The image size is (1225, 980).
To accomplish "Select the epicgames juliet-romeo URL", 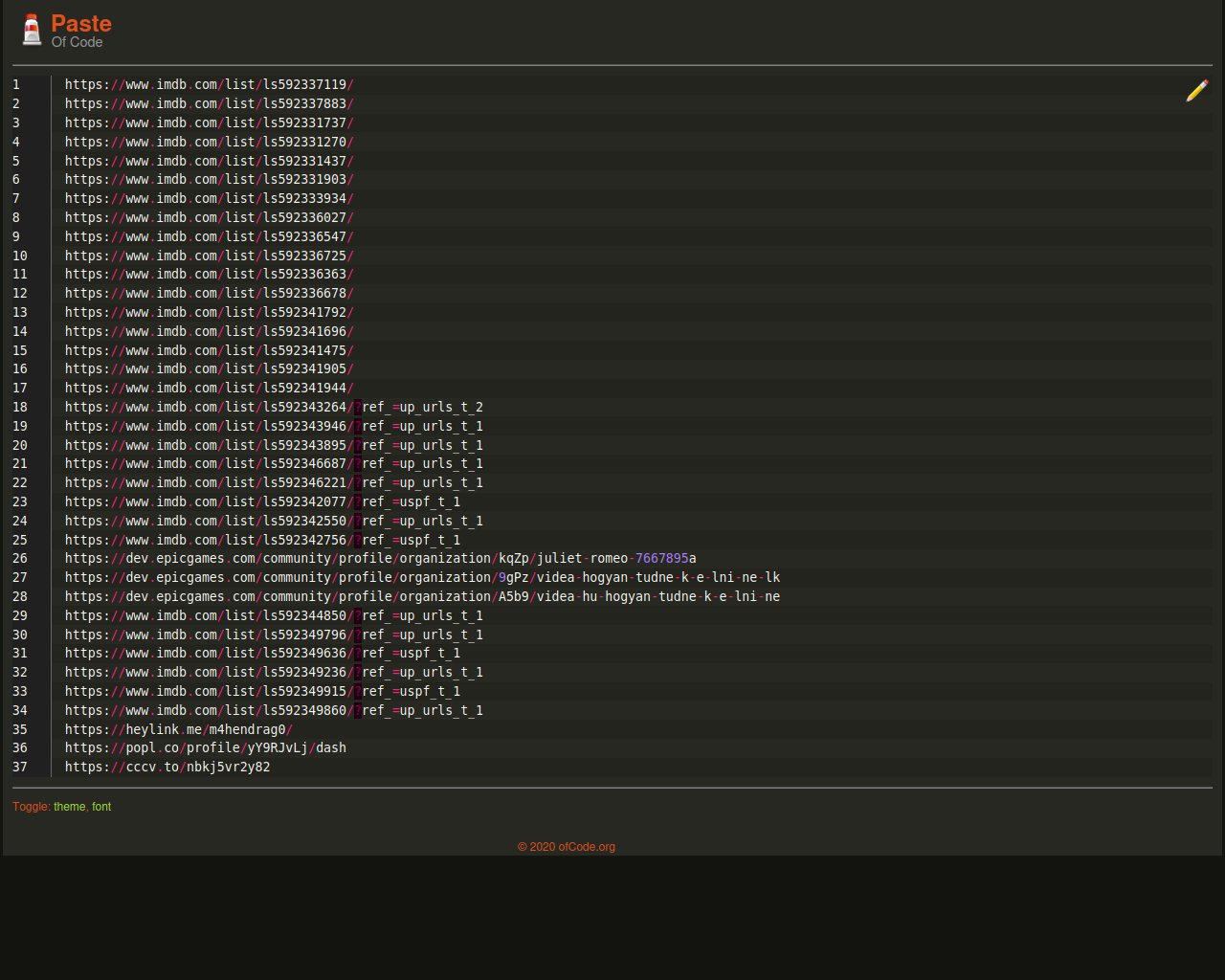I will point(381,558).
